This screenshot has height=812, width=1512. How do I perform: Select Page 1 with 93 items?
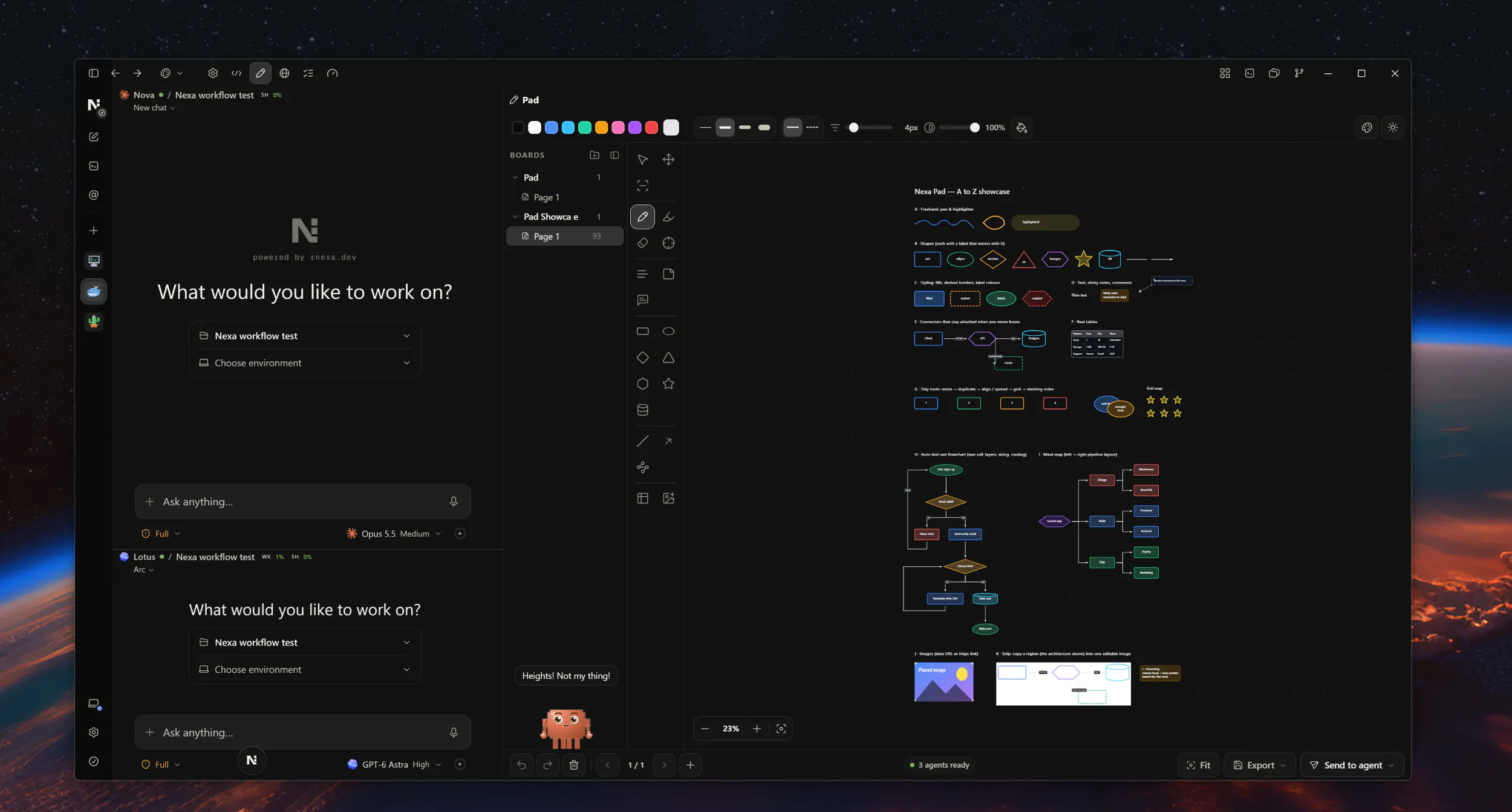click(565, 237)
